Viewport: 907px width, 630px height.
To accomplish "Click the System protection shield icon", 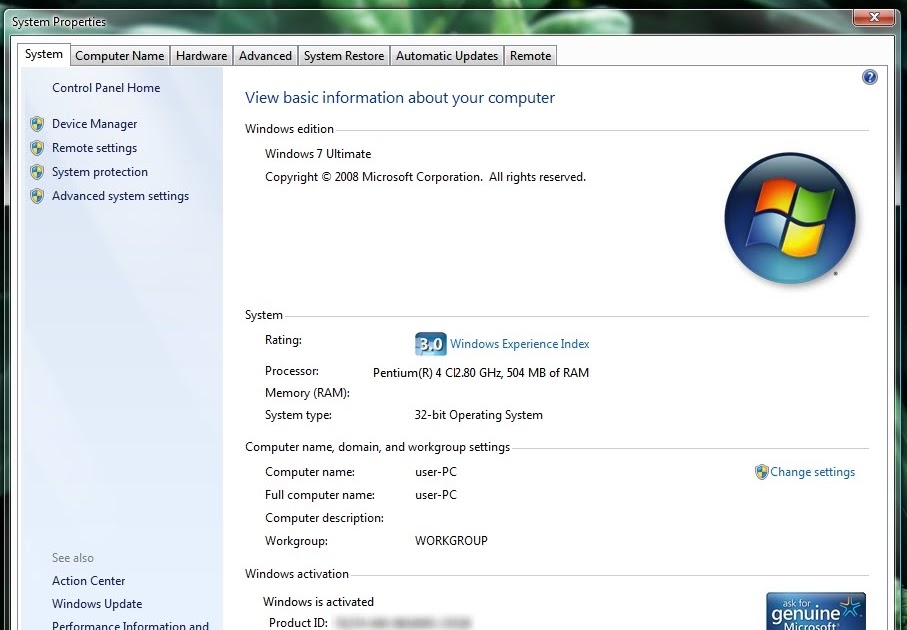I will coord(38,171).
